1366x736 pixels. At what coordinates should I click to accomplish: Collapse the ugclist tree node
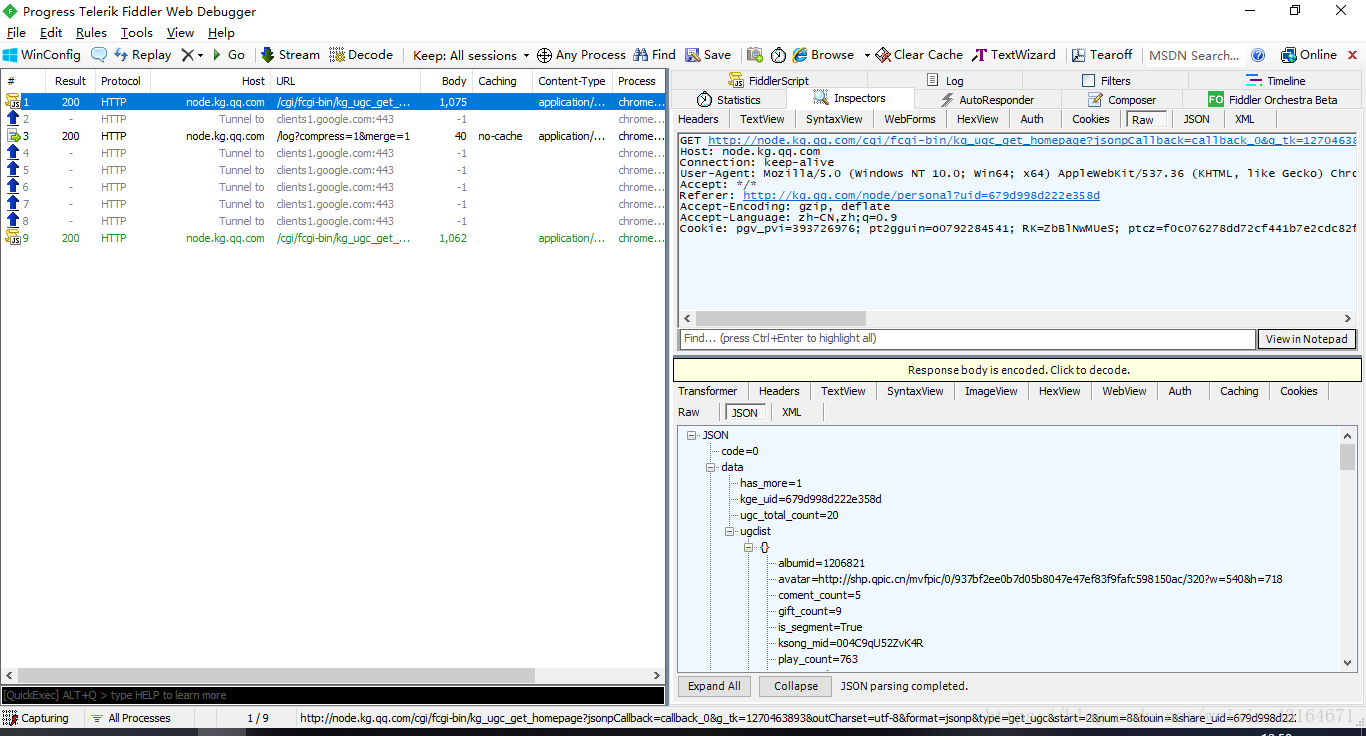(x=729, y=531)
